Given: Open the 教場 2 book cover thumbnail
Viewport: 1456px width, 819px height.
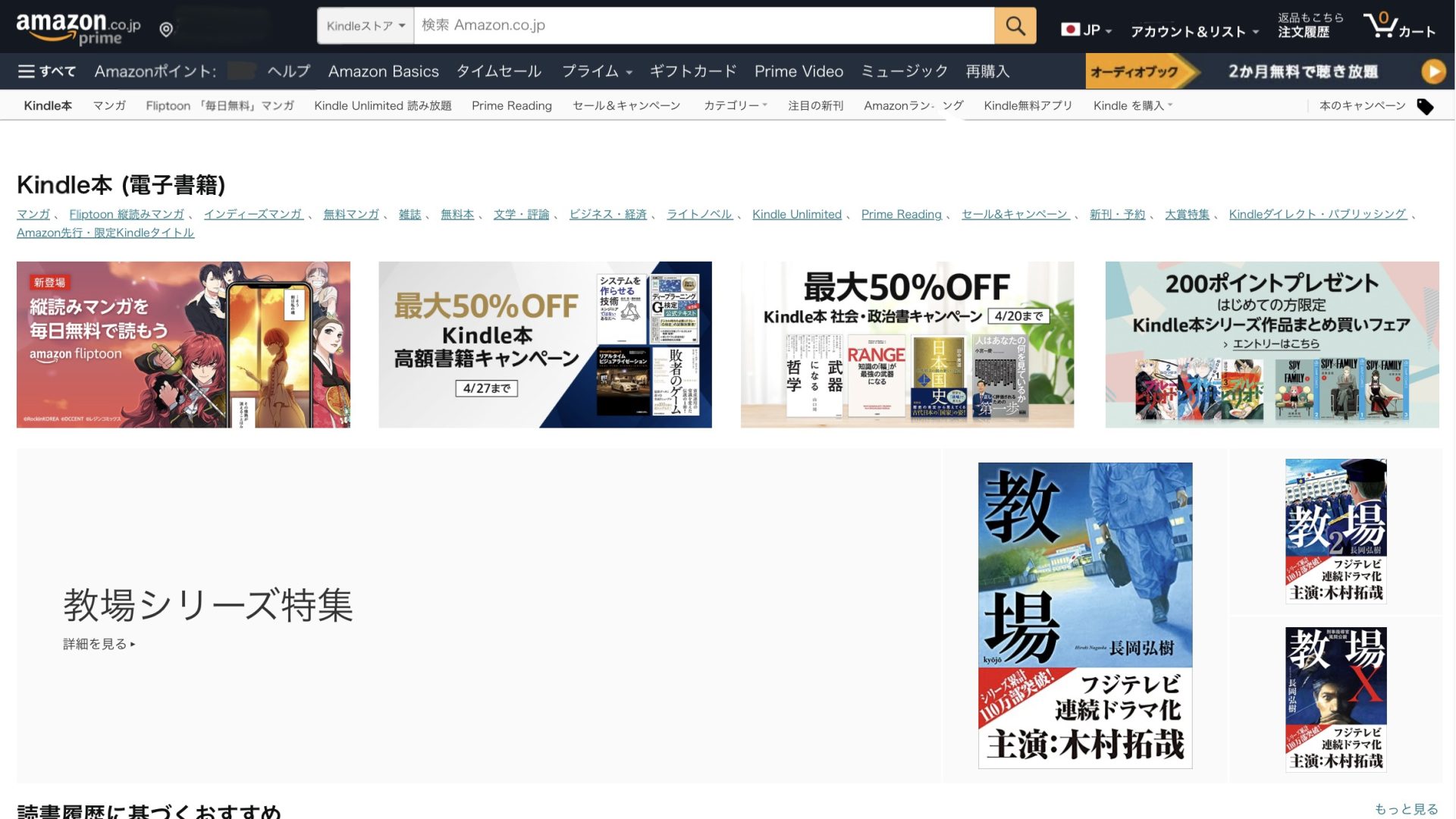Looking at the screenshot, I should [1335, 531].
